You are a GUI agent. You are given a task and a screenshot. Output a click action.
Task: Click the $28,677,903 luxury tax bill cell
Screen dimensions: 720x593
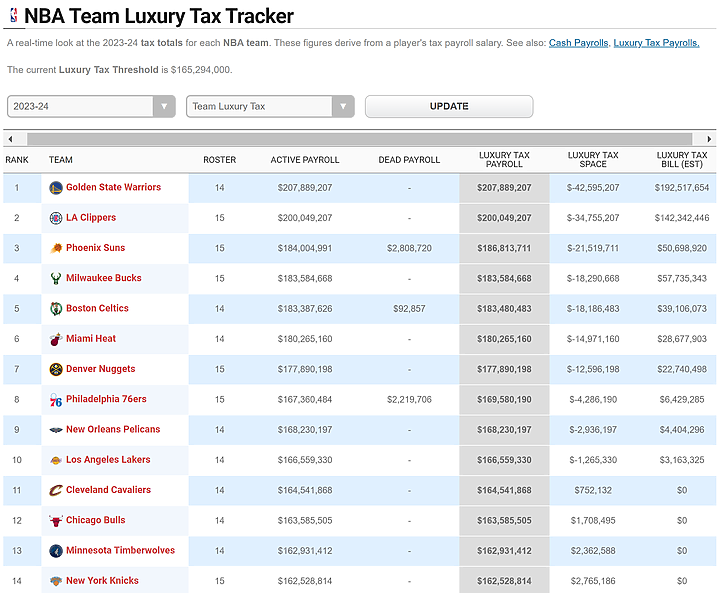click(682, 339)
